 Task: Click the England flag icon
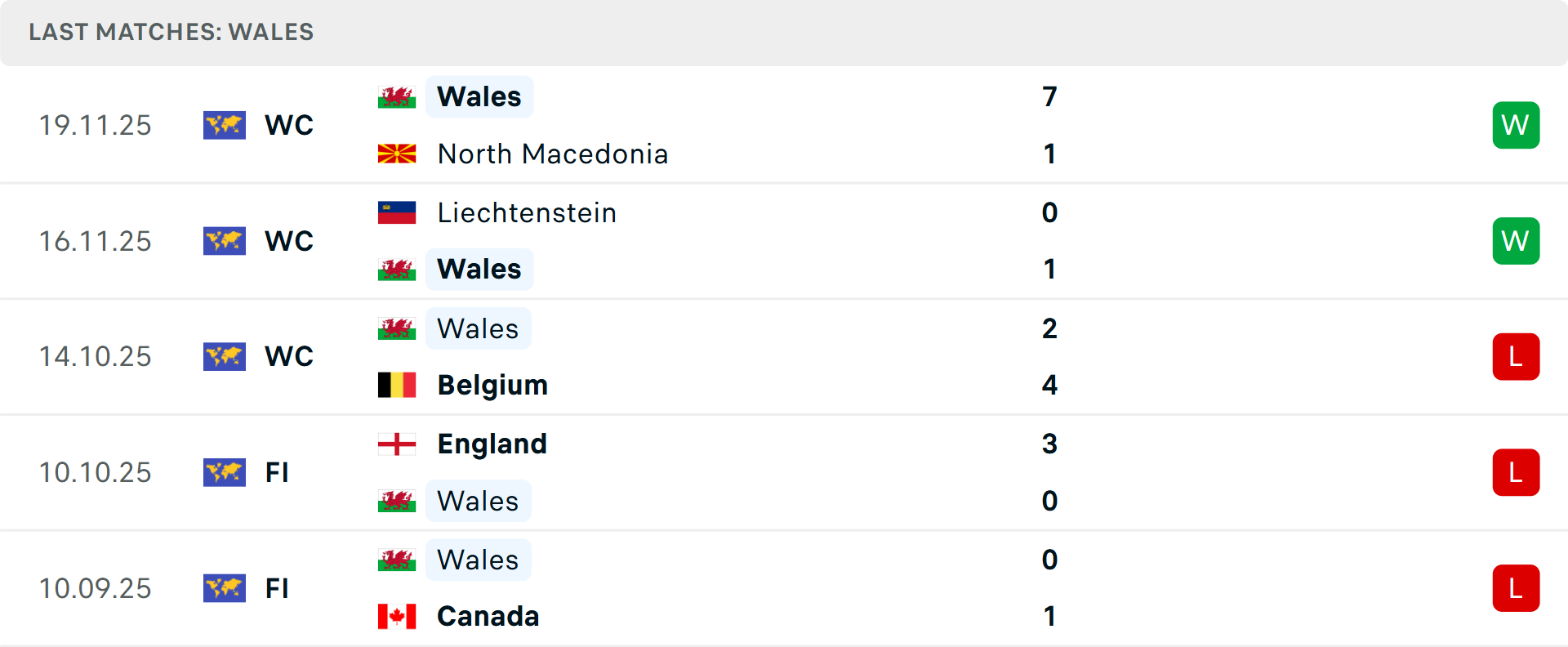(397, 444)
